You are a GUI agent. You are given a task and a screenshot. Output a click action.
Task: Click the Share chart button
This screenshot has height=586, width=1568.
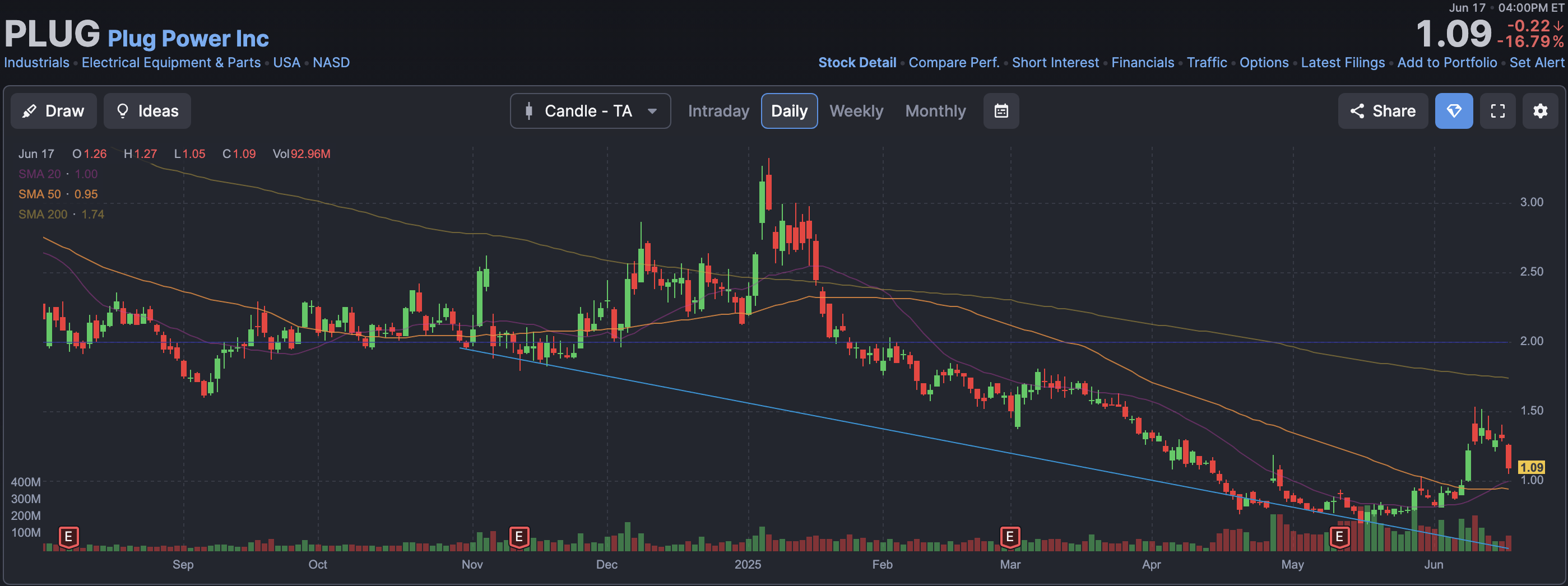tap(1383, 111)
